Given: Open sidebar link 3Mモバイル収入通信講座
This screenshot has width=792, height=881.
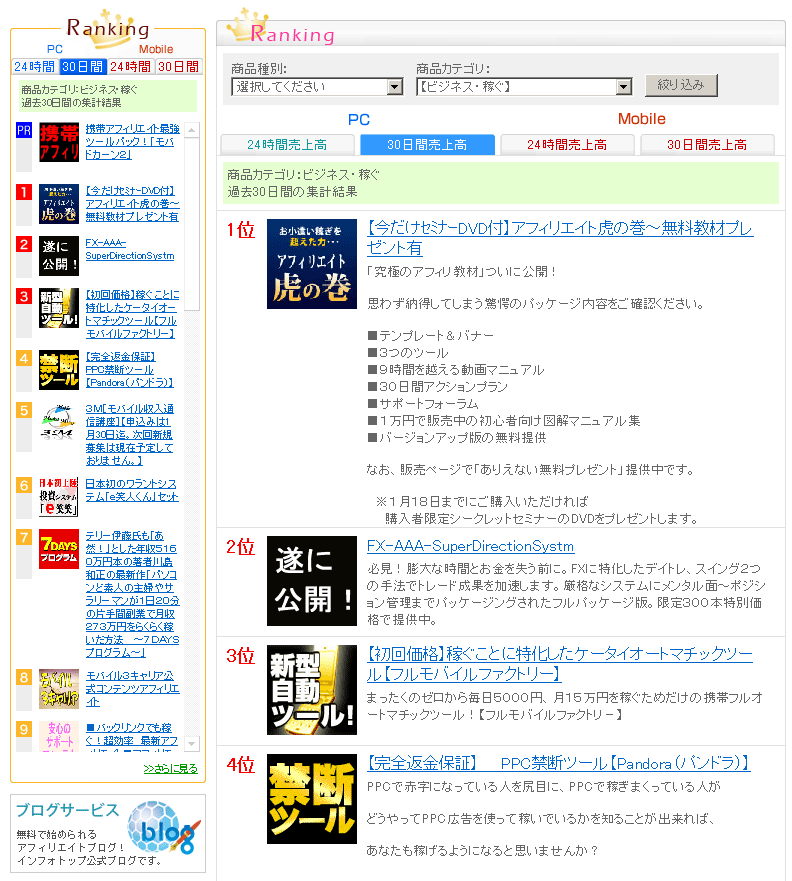Looking at the screenshot, I should pos(129,434).
